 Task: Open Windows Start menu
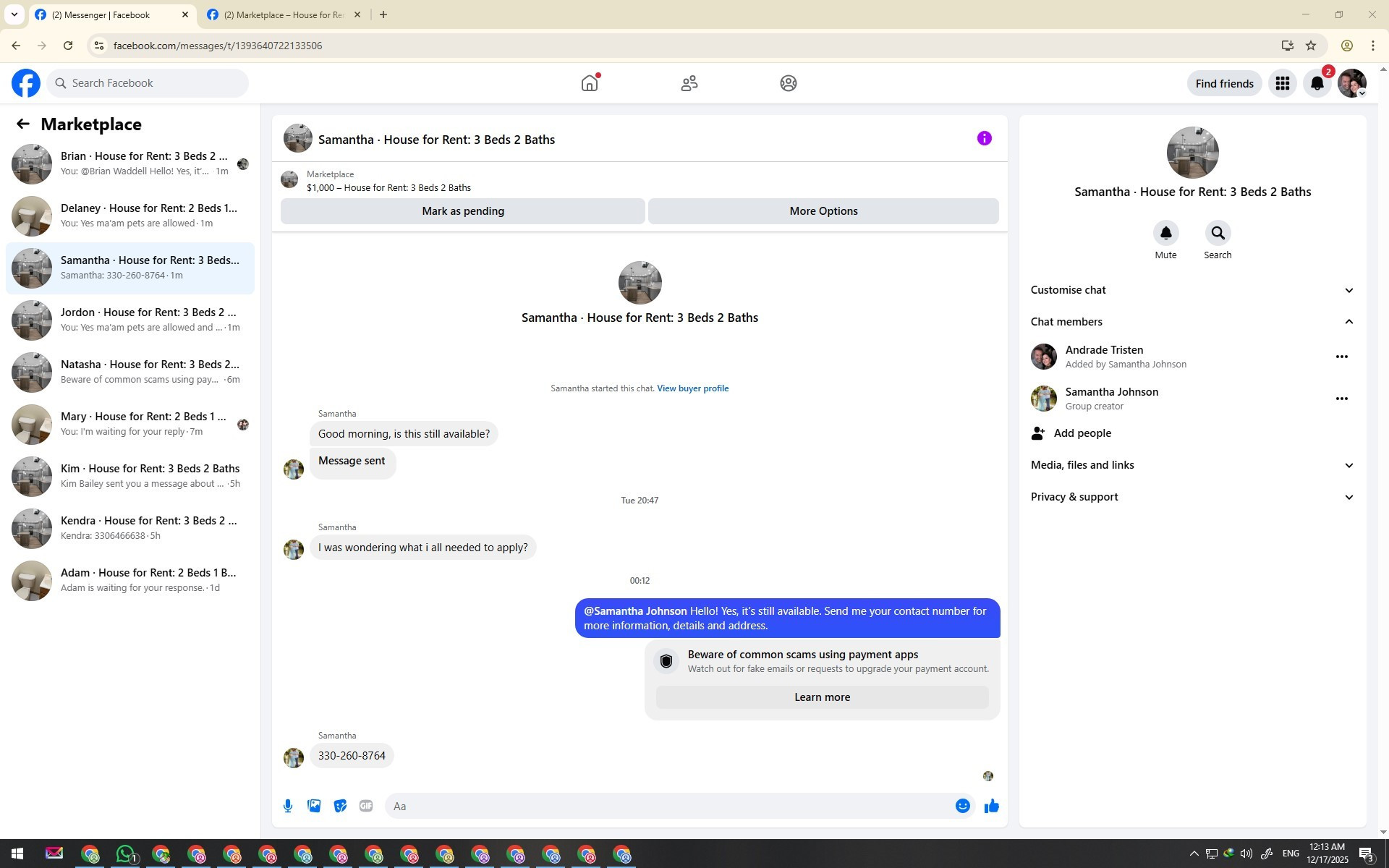click(17, 854)
